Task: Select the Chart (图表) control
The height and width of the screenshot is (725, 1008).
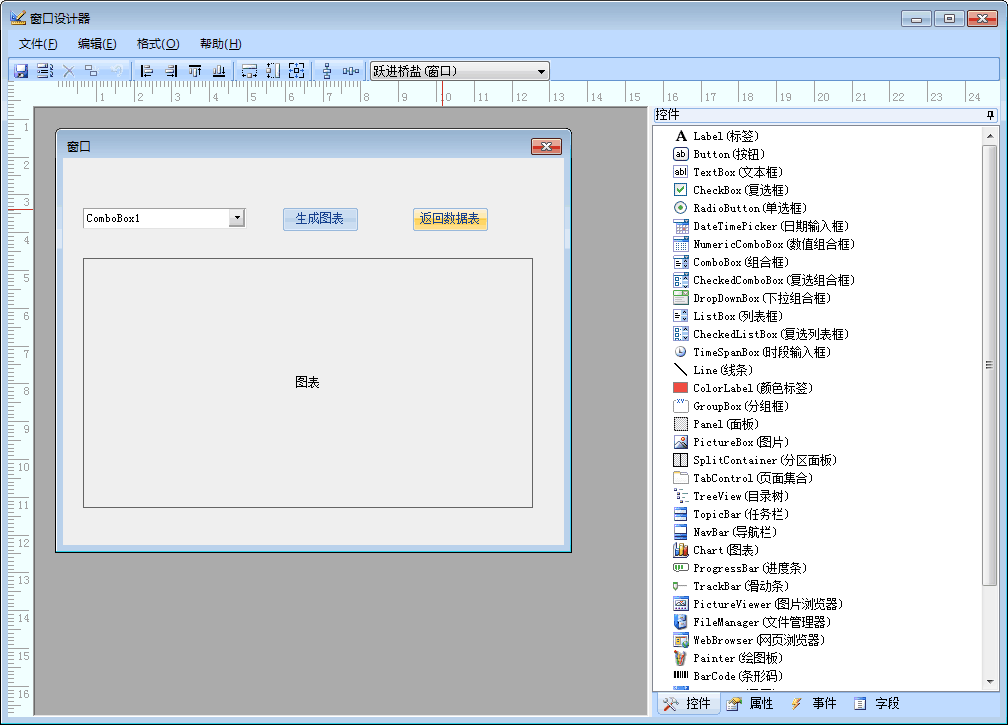Action: click(716, 550)
